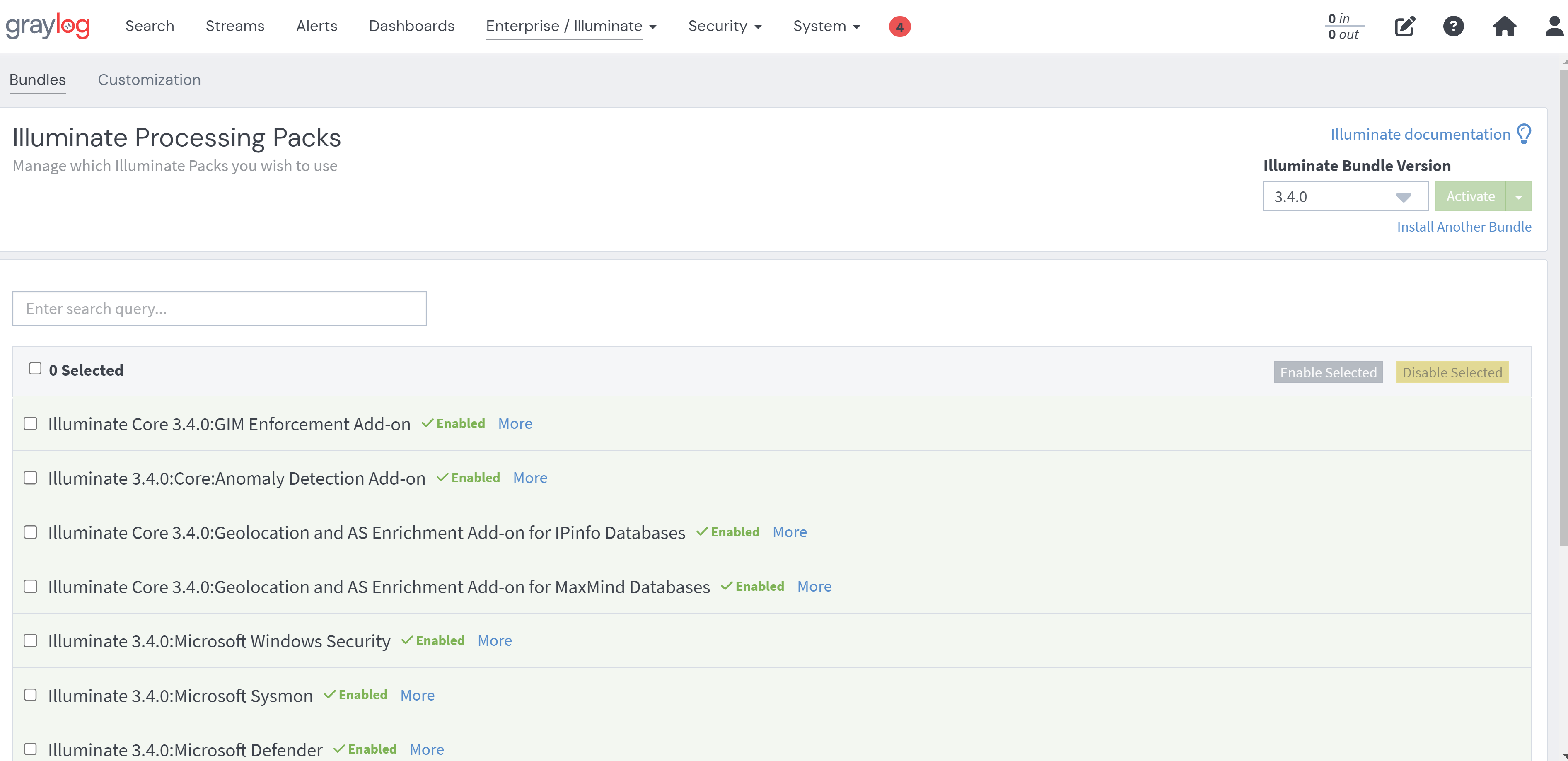The height and width of the screenshot is (761, 1568).
Task: Open the help question mark icon
Action: pos(1453,26)
